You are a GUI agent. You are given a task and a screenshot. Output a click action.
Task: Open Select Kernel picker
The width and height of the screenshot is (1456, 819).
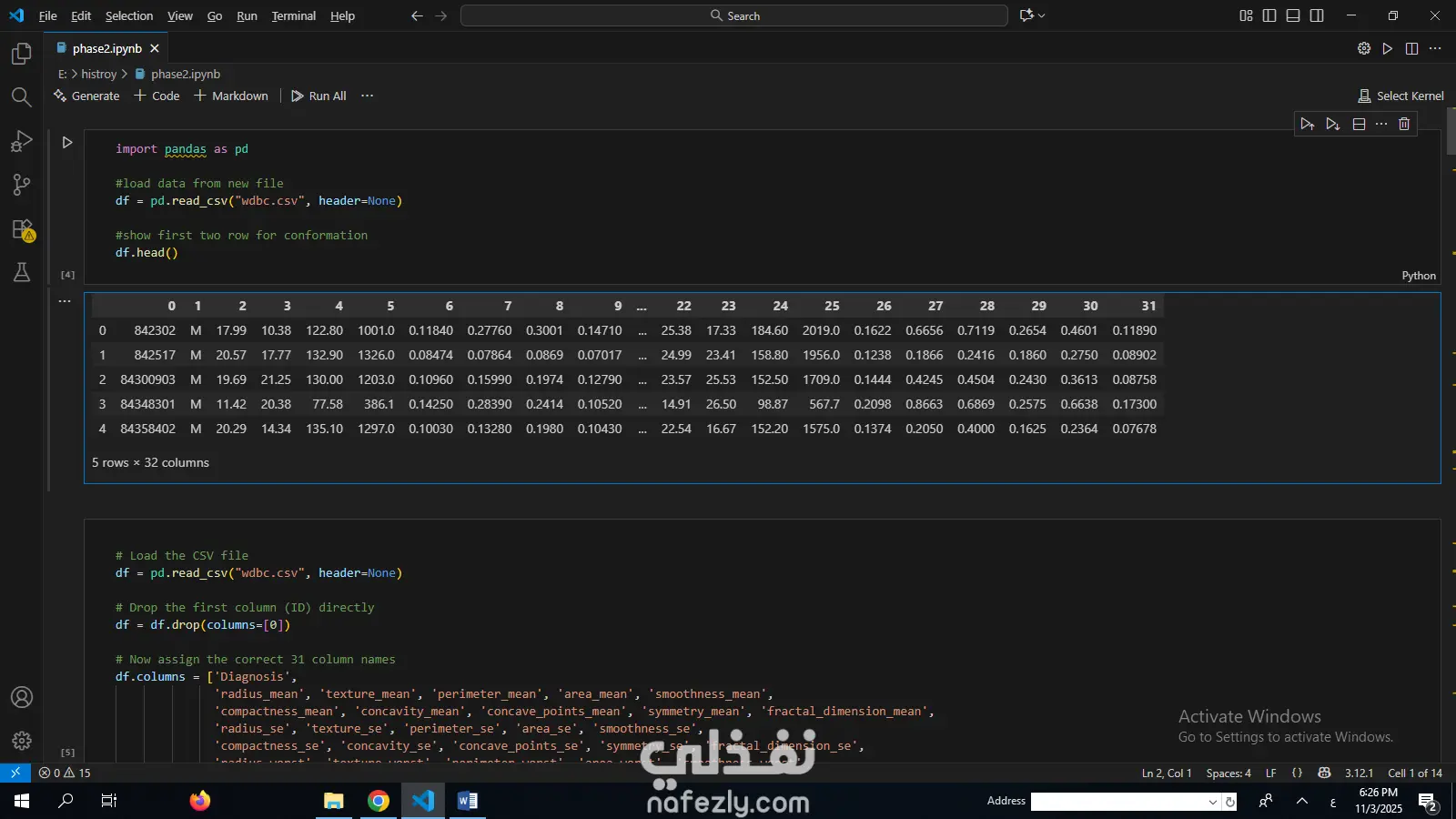click(x=1400, y=96)
